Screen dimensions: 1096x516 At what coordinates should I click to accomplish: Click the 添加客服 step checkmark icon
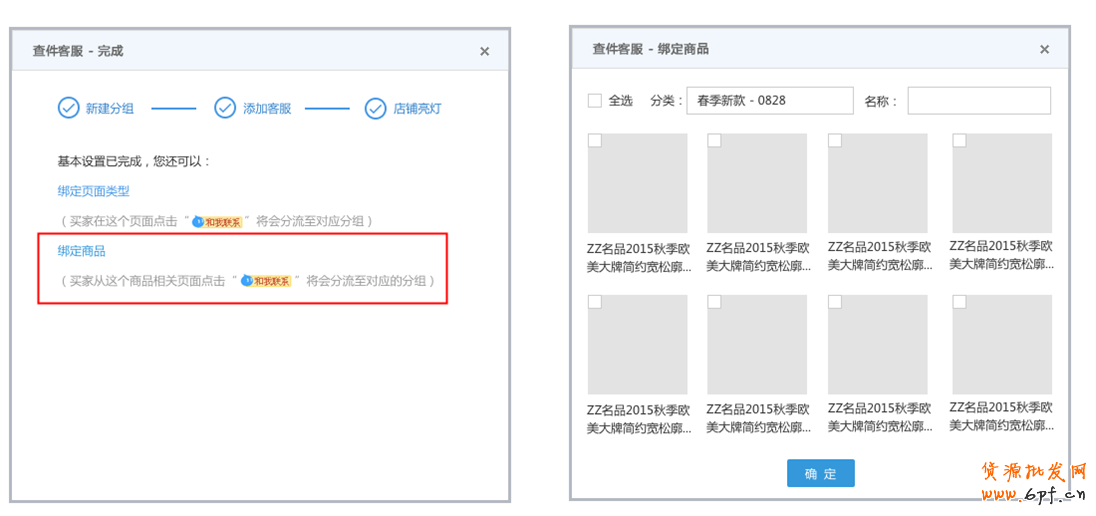point(225,108)
